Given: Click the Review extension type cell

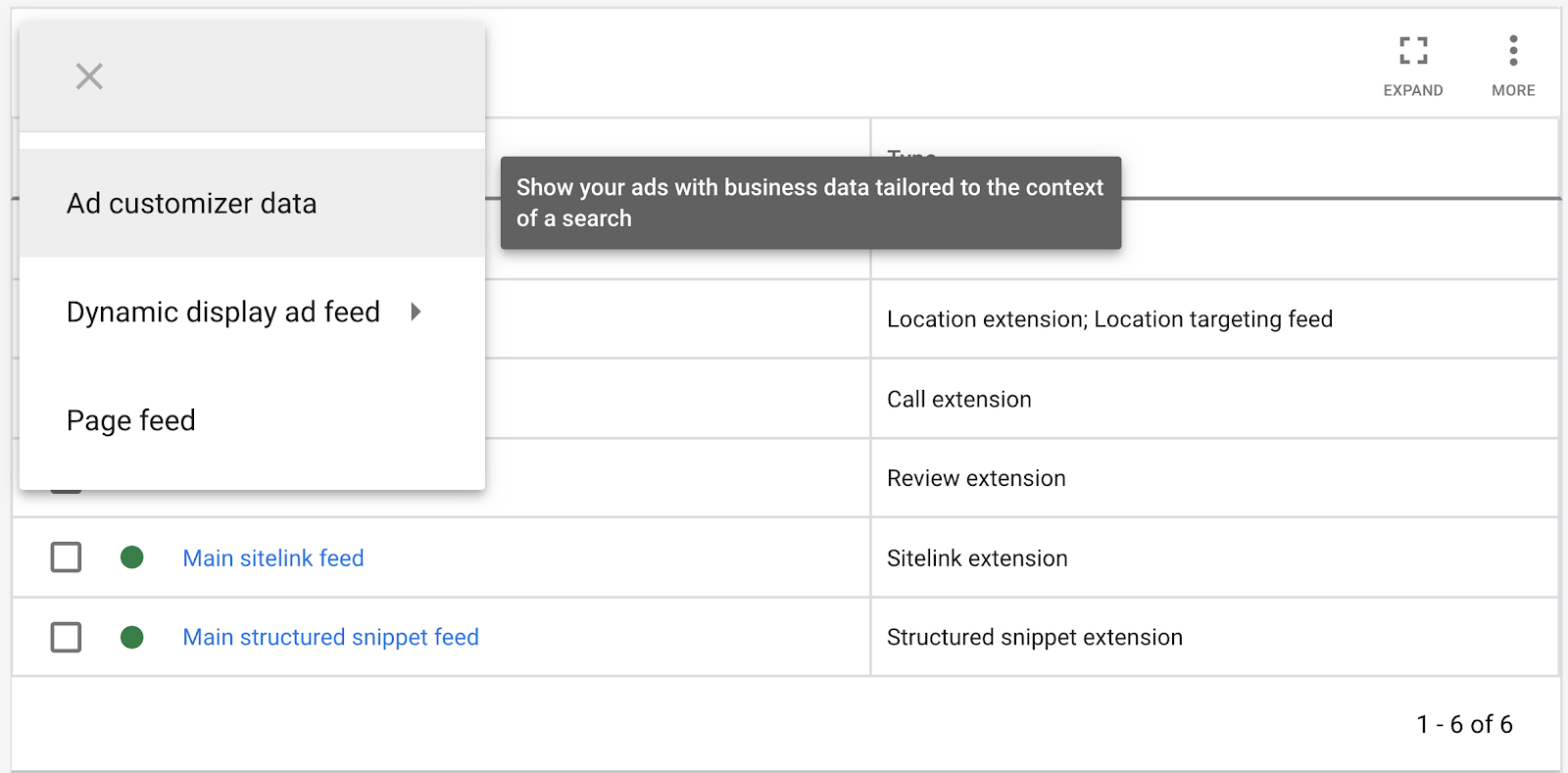Looking at the screenshot, I should [976, 478].
